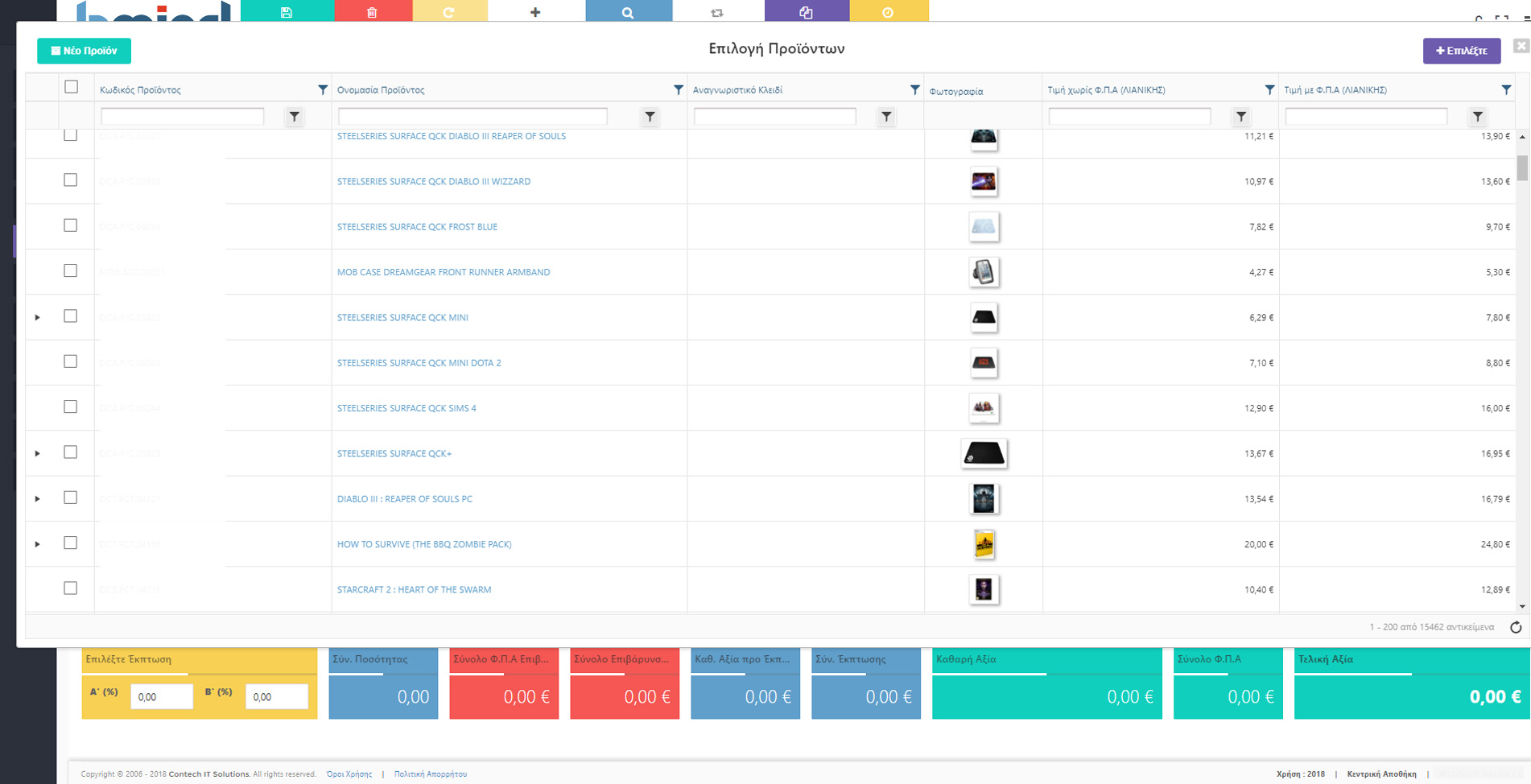Screen dimensions: 1531x784
Task: Click the yellow refresh toolbar icon
Action: click(x=449, y=11)
